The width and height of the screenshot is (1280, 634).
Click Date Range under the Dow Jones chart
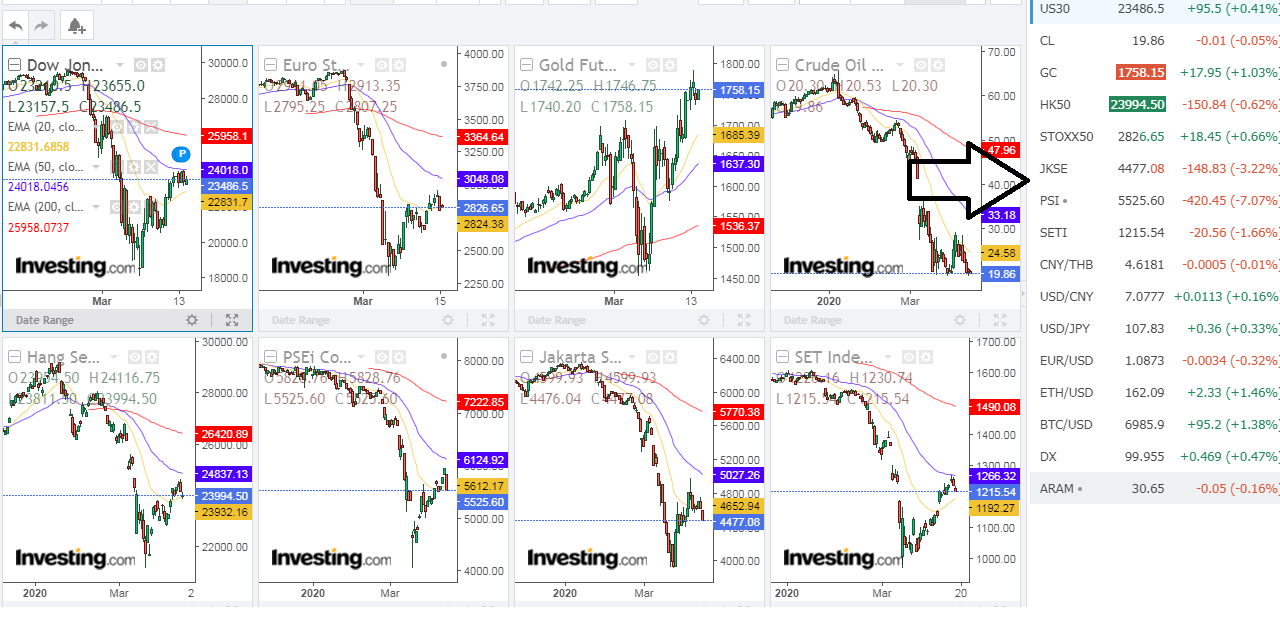coord(43,320)
